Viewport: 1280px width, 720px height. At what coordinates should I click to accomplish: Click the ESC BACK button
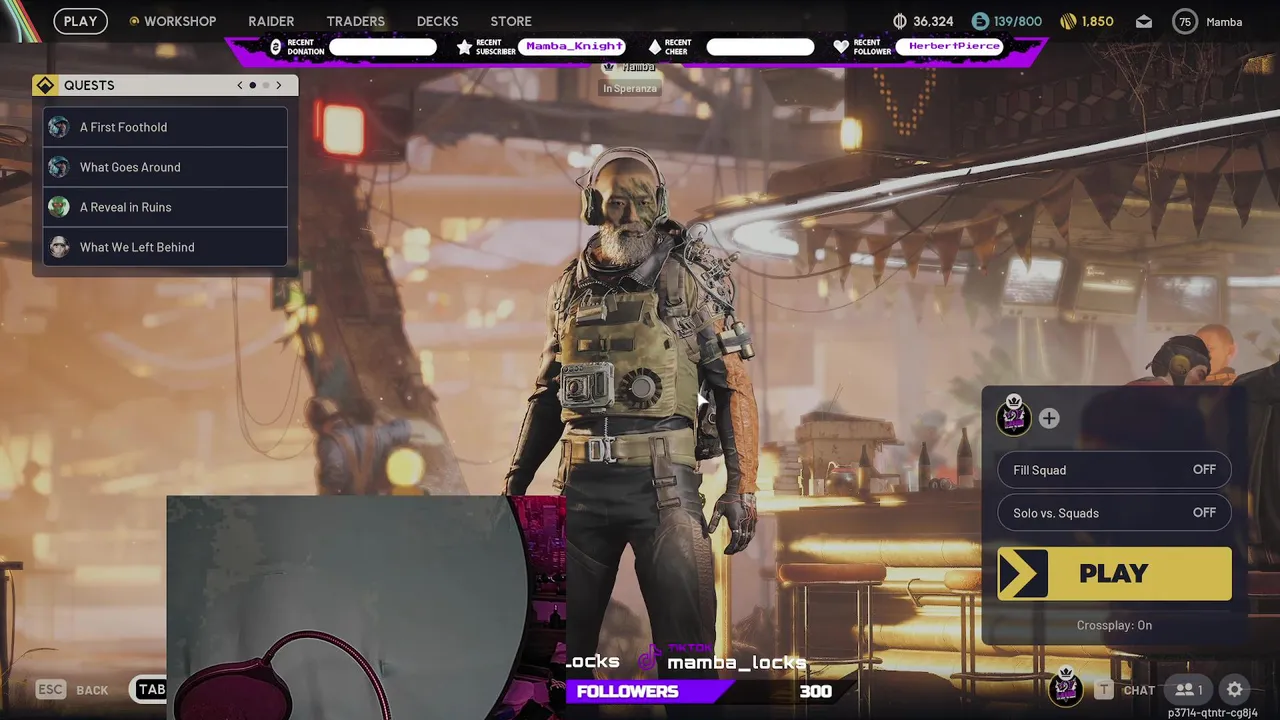[x=72, y=689]
